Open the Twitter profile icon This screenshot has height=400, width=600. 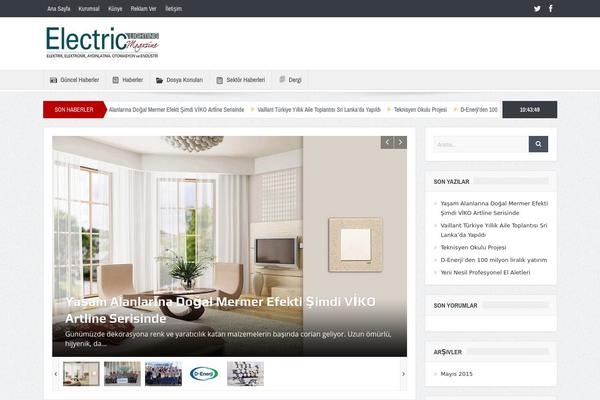coord(537,8)
